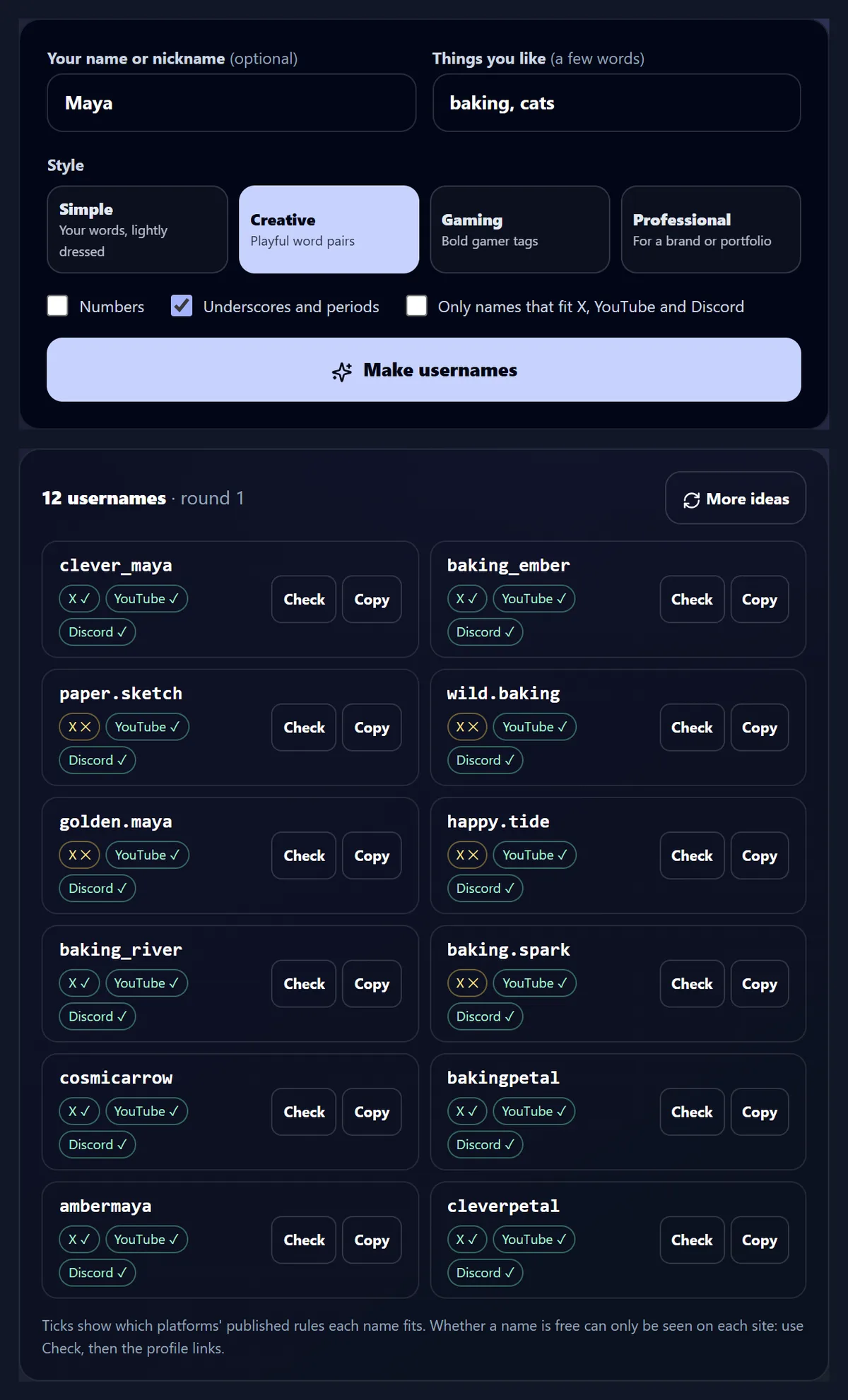Toggle the Numbers checkbox
The height and width of the screenshot is (1400, 848).
(57, 306)
